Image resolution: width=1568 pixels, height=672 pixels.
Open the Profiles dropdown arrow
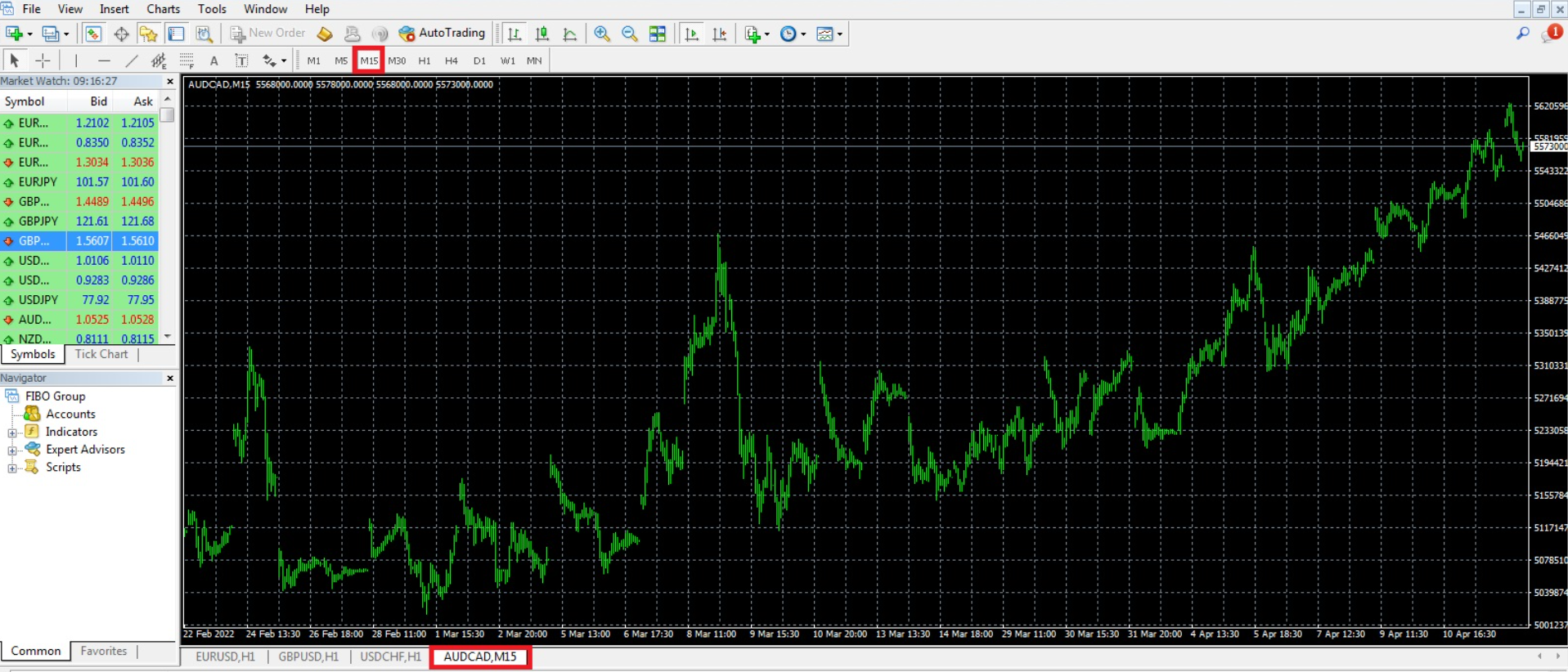[x=66, y=34]
